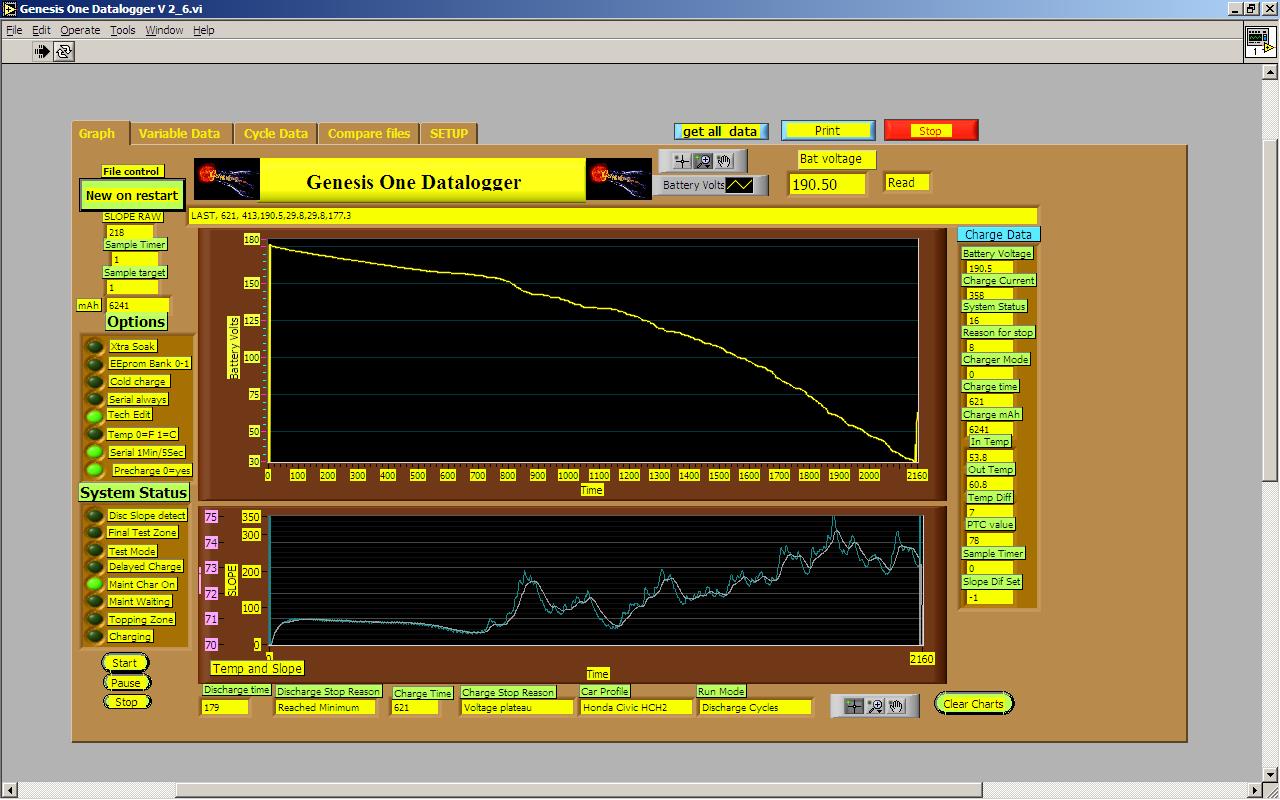The image size is (1280, 800).
Task: Toggle the Serial always option LED
Action: pyautogui.click(x=95, y=399)
